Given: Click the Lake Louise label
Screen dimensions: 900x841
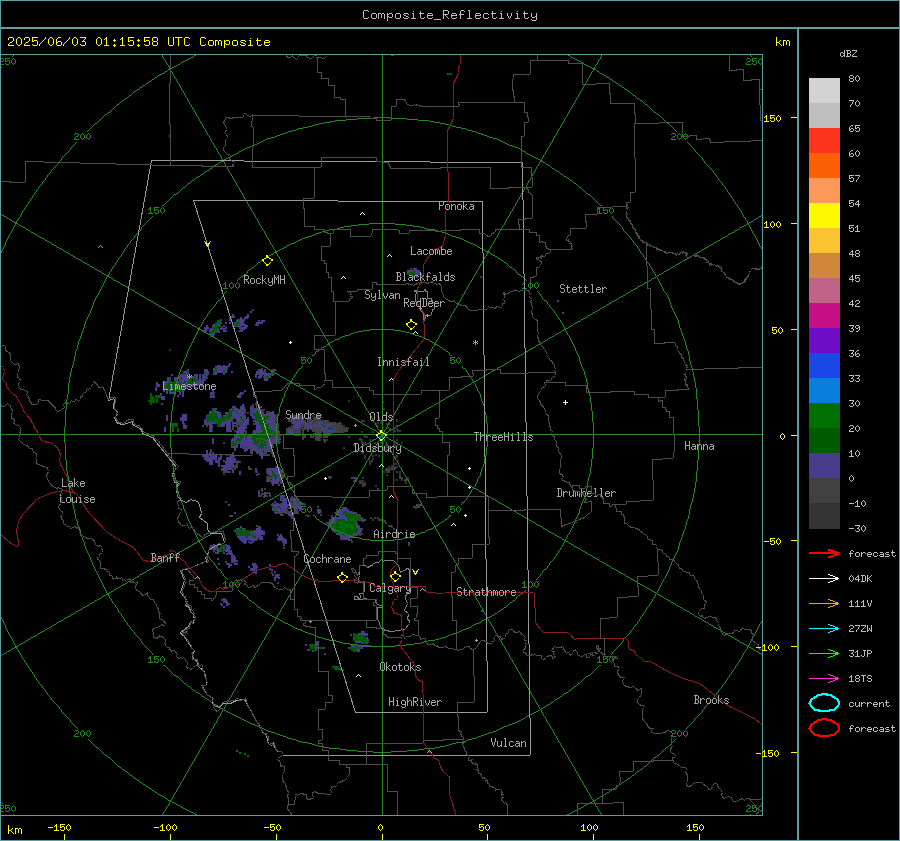Looking at the screenshot, I should click(77, 491).
